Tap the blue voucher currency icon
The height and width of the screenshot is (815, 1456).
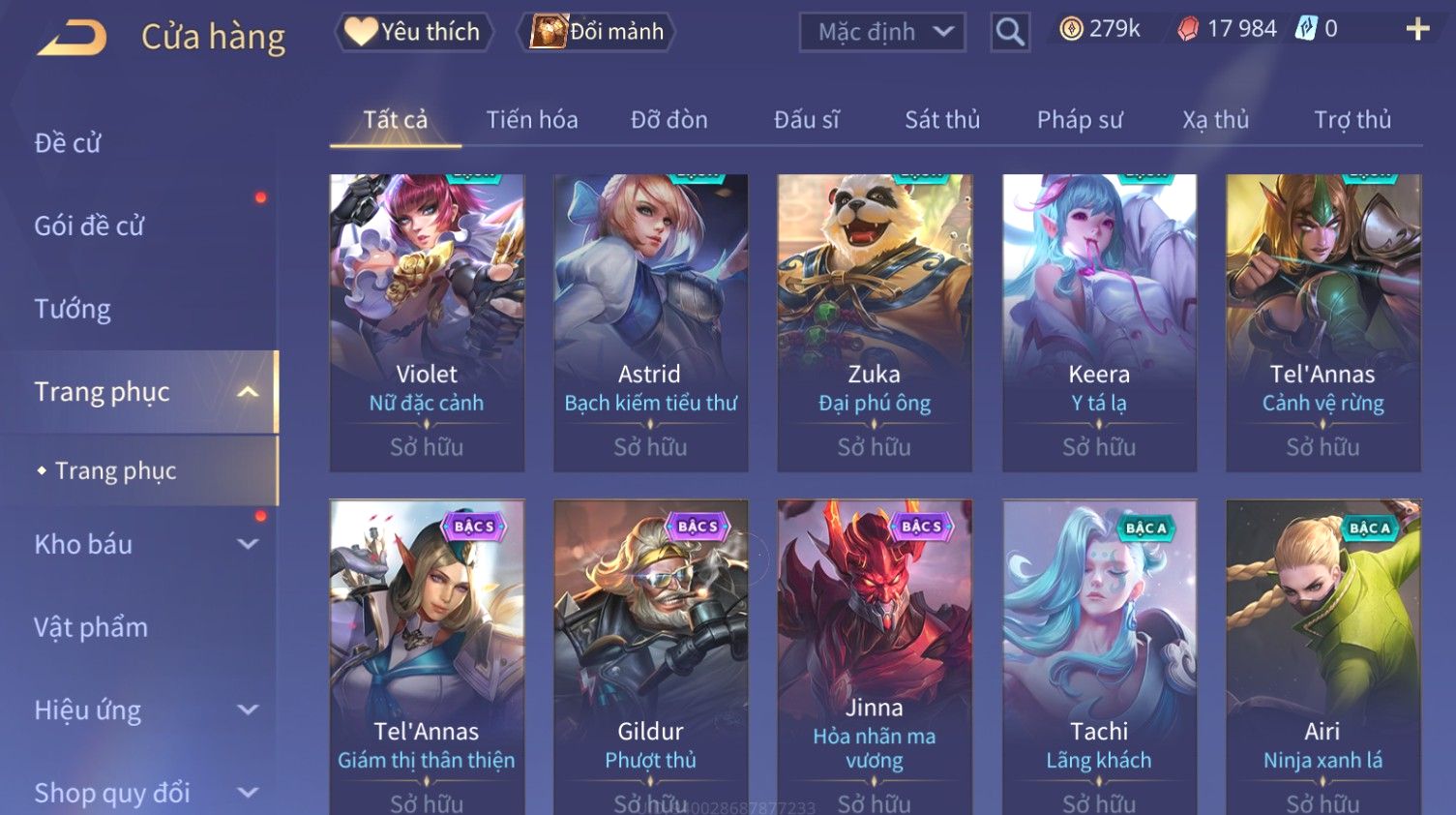coord(1306,29)
